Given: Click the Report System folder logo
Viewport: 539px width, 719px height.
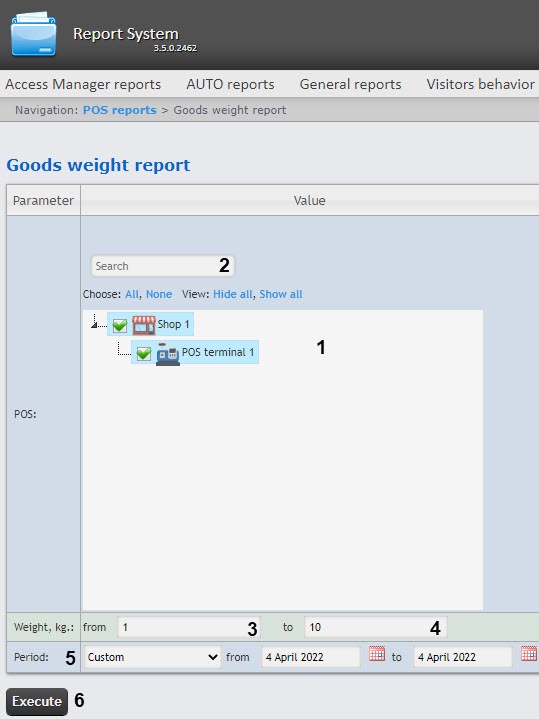Looking at the screenshot, I should click(x=34, y=34).
